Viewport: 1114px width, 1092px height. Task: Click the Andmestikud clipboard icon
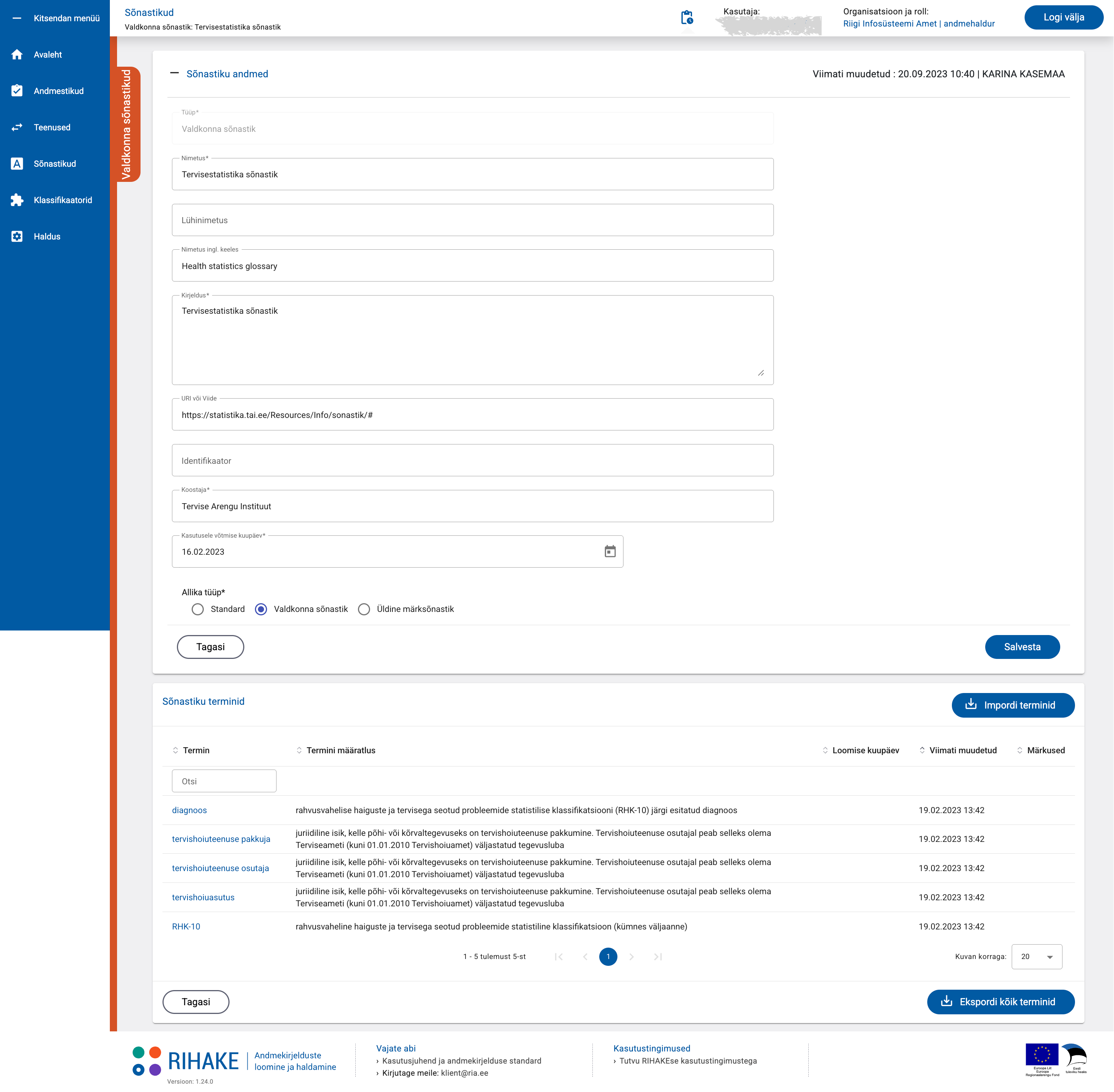tap(17, 91)
